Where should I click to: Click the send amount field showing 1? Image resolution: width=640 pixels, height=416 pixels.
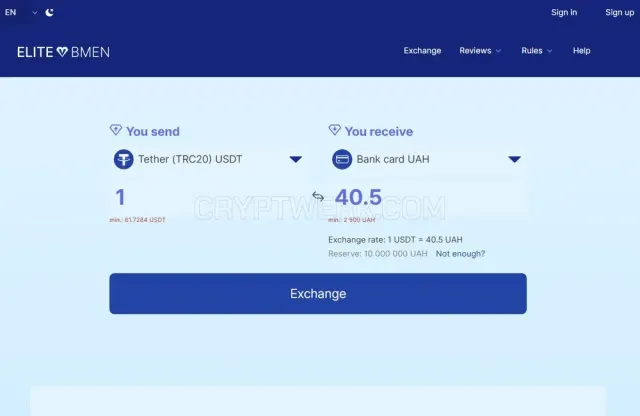click(x=208, y=197)
